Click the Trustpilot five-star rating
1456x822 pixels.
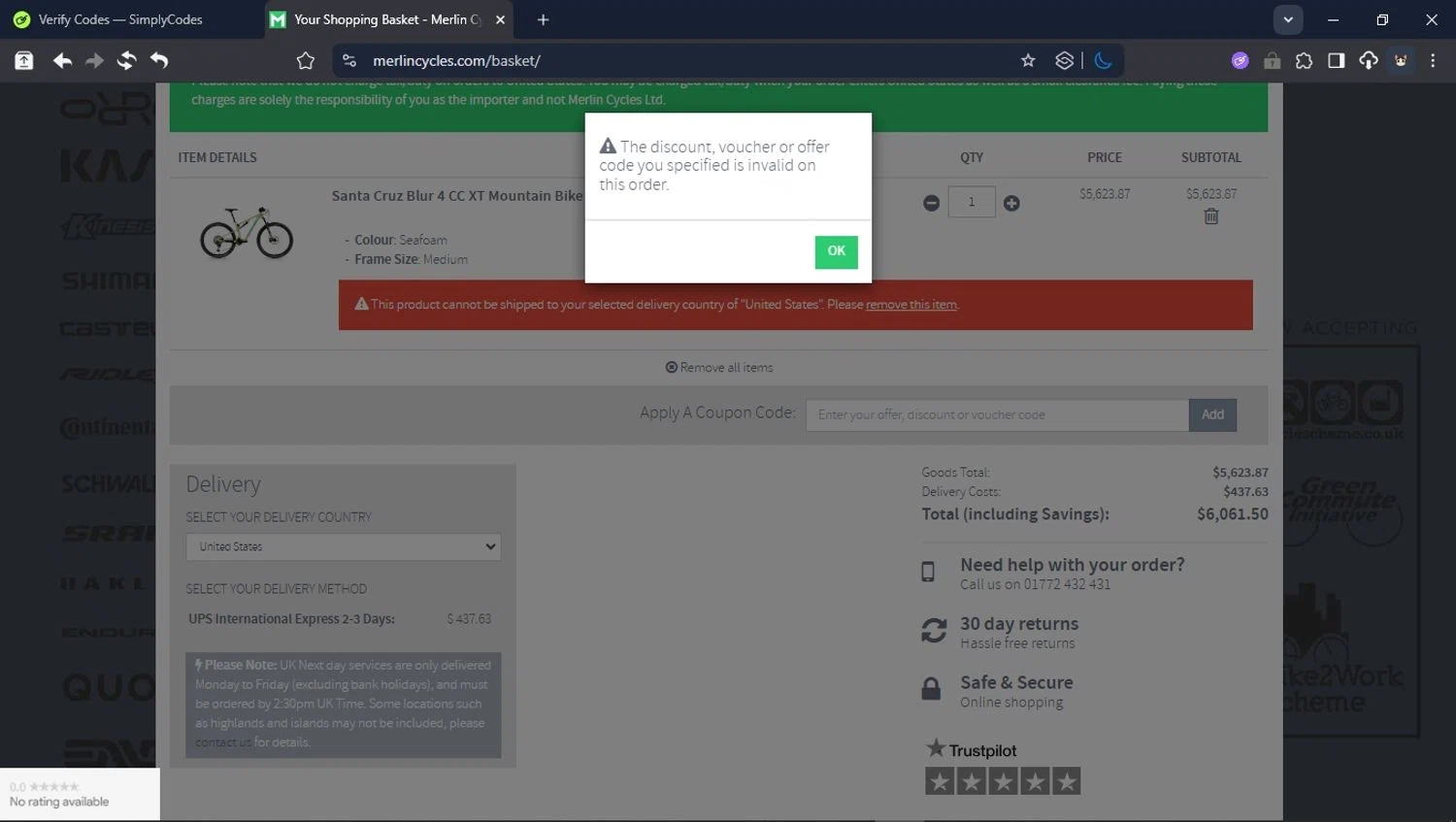[1003, 781]
